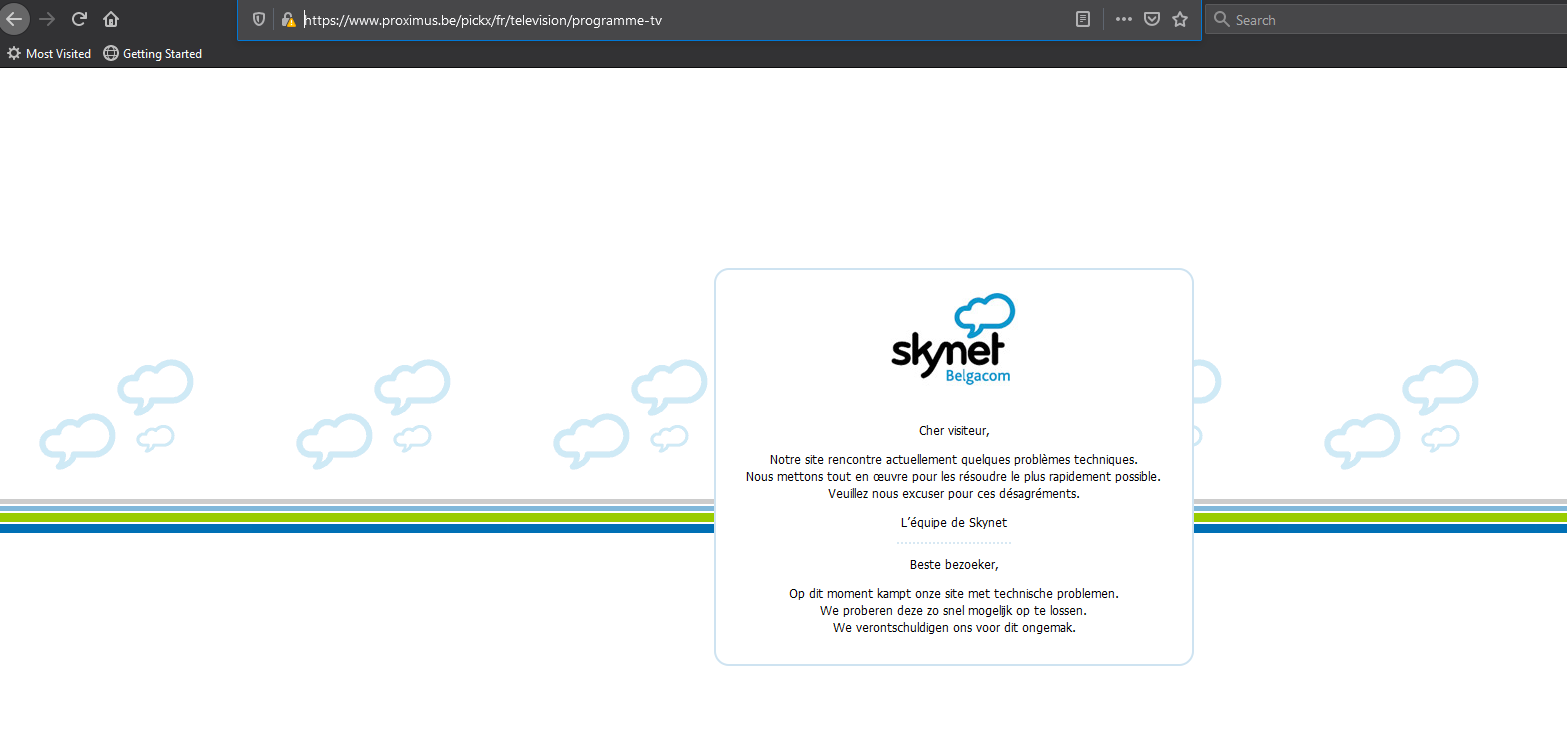Toggle reader view for this page

pyautogui.click(x=1083, y=19)
